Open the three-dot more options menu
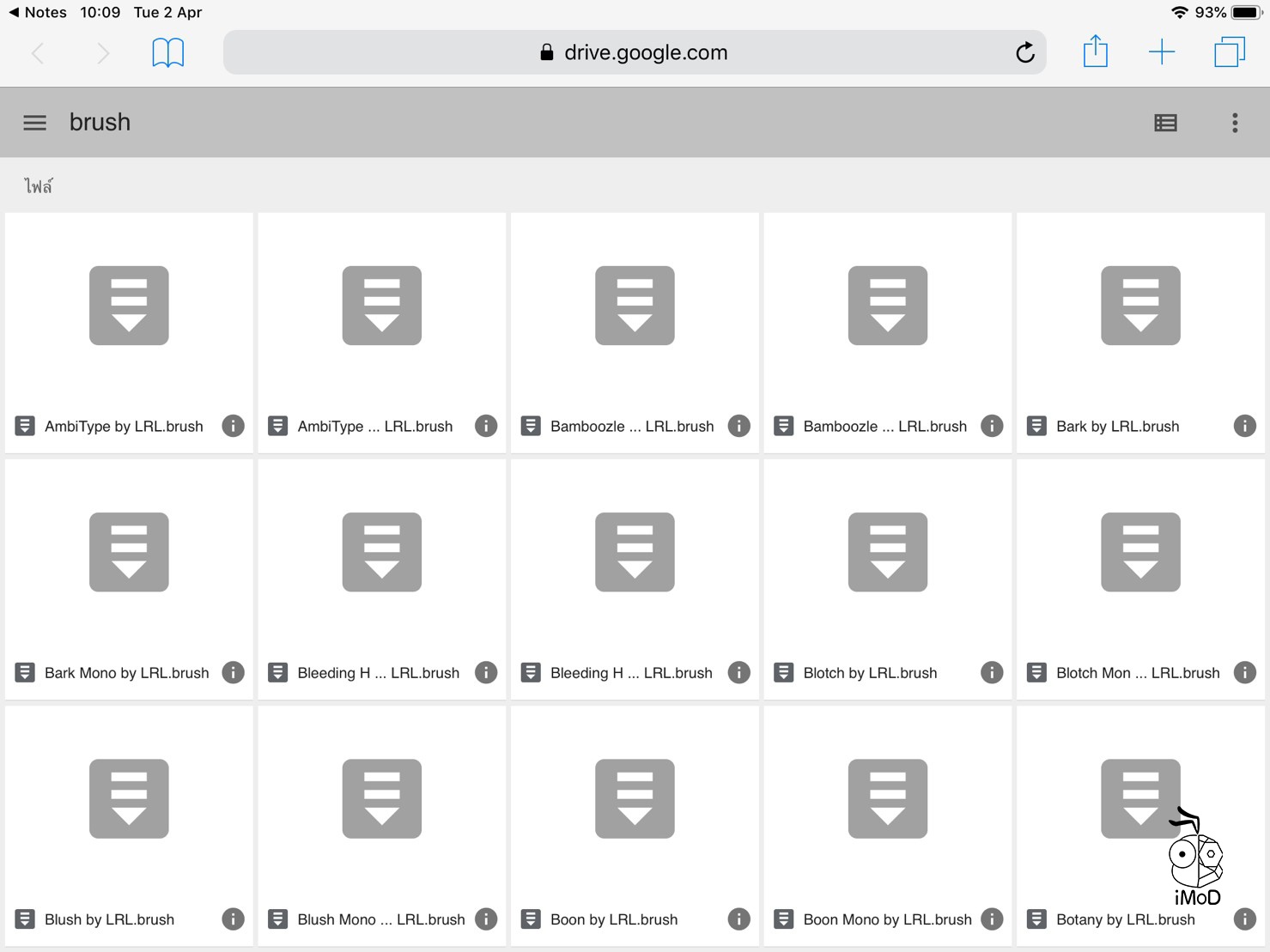Viewport: 1270px width, 952px height. pyautogui.click(x=1235, y=123)
